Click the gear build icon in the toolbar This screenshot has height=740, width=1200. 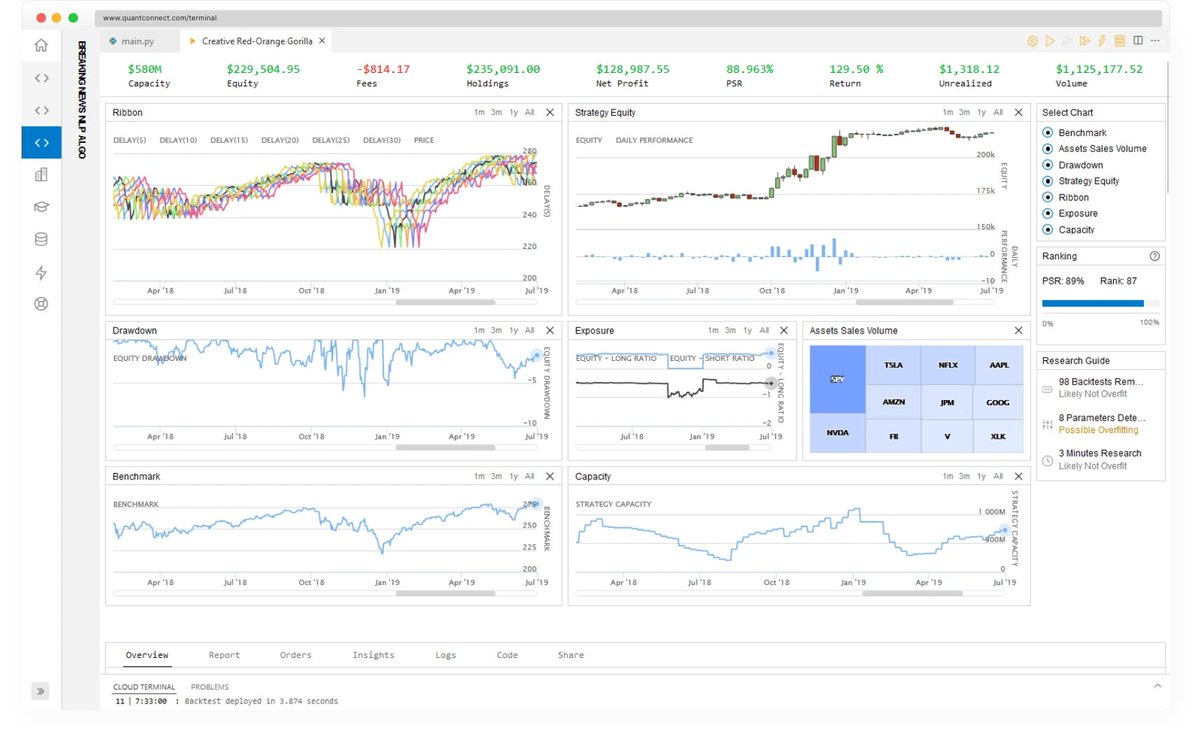tap(1033, 40)
